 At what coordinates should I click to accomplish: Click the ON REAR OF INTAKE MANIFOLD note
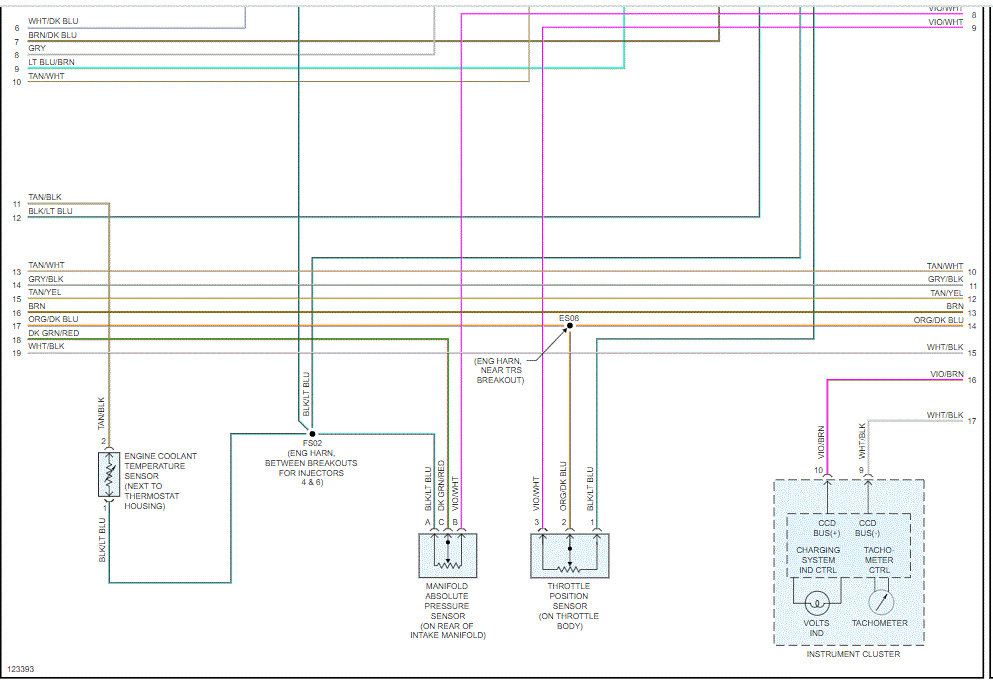click(448, 630)
